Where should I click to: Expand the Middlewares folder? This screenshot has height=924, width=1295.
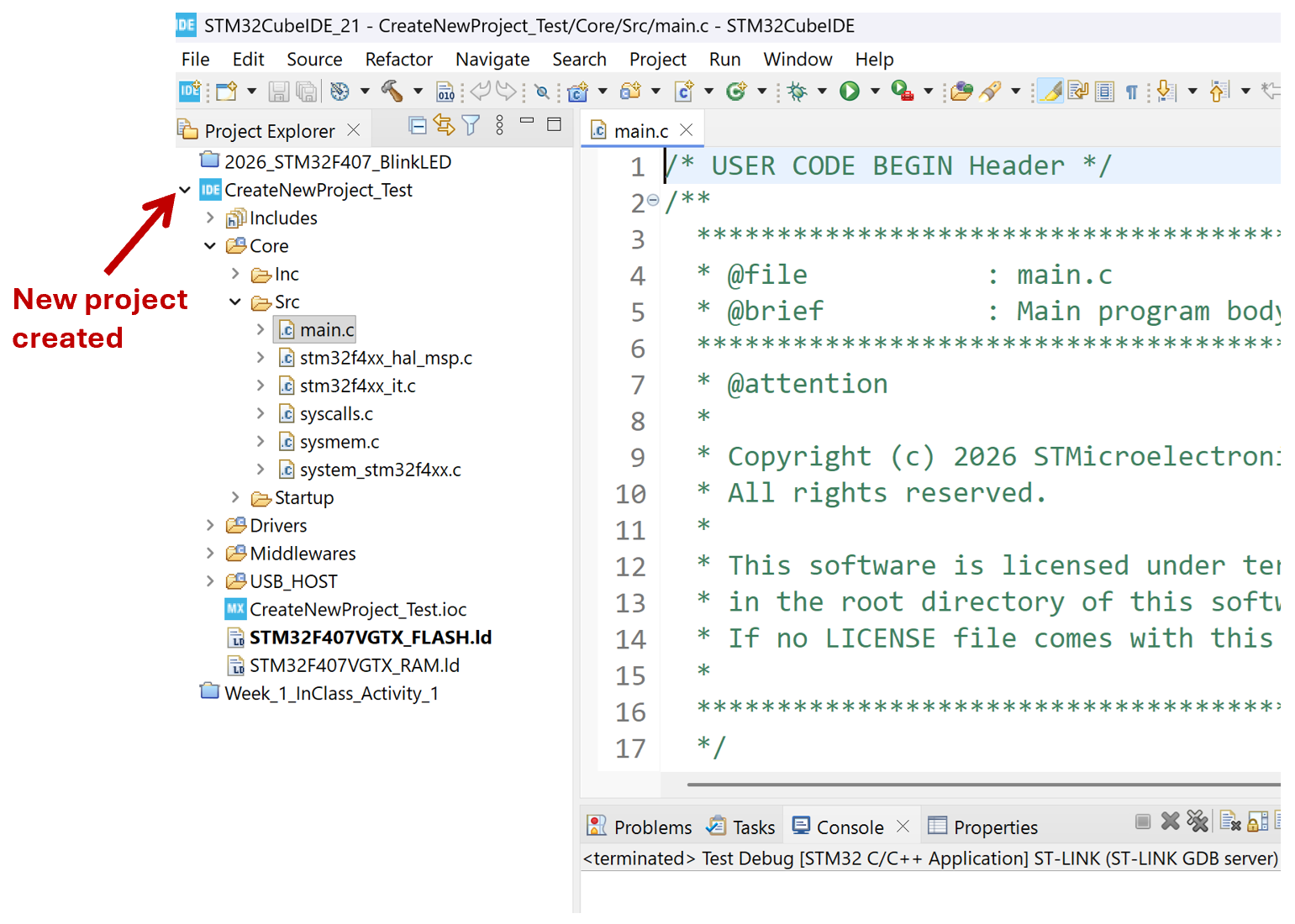pyautogui.click(x=210, y=553)
